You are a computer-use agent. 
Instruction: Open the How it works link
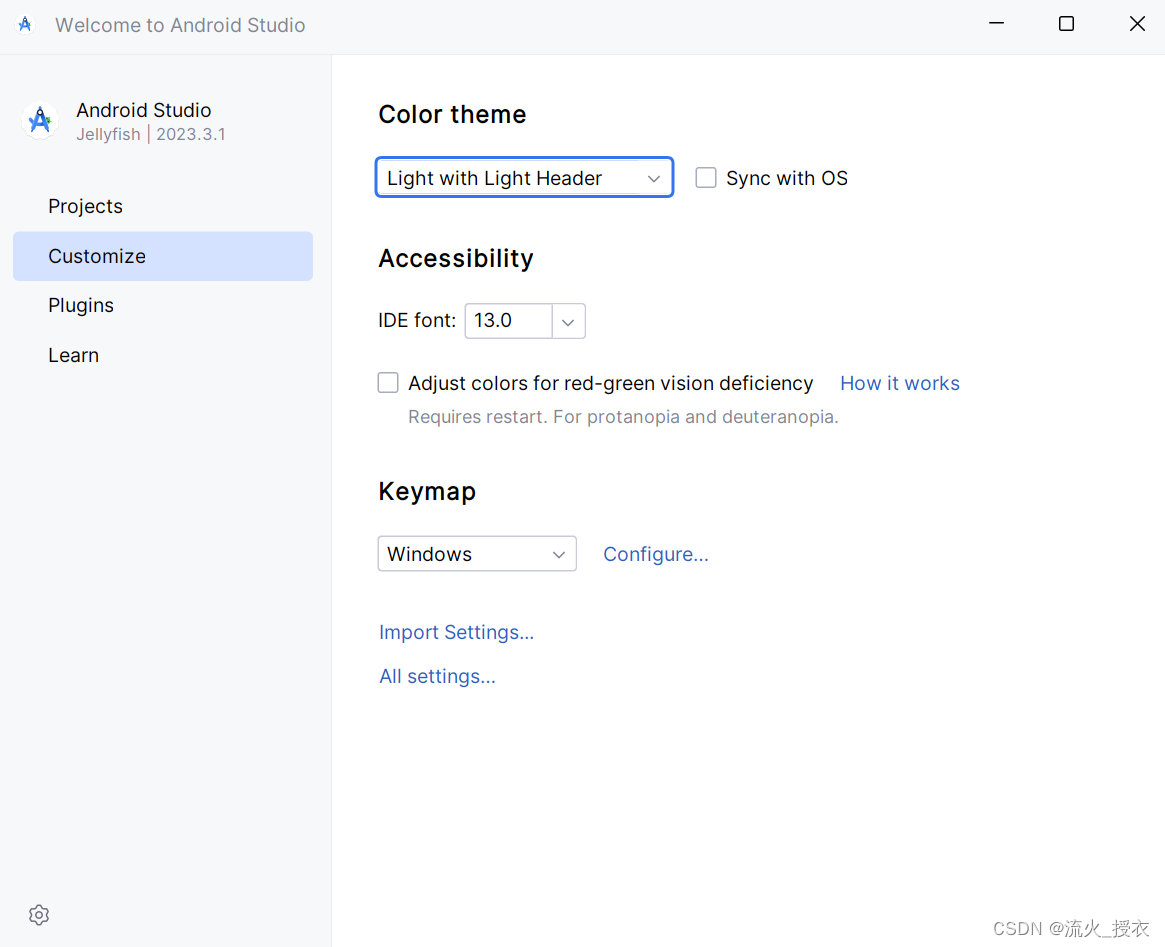pos(899,383)
